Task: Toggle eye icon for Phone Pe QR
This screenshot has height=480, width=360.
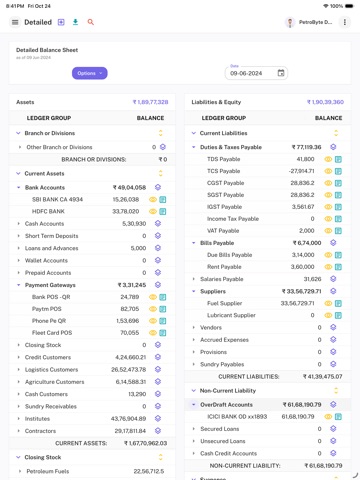Action: pos(153,321)
